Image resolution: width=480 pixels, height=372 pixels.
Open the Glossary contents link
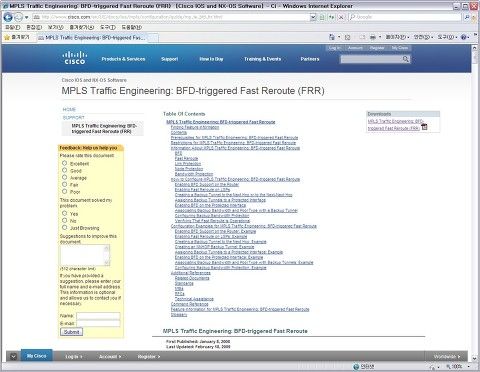click(179, 315)
